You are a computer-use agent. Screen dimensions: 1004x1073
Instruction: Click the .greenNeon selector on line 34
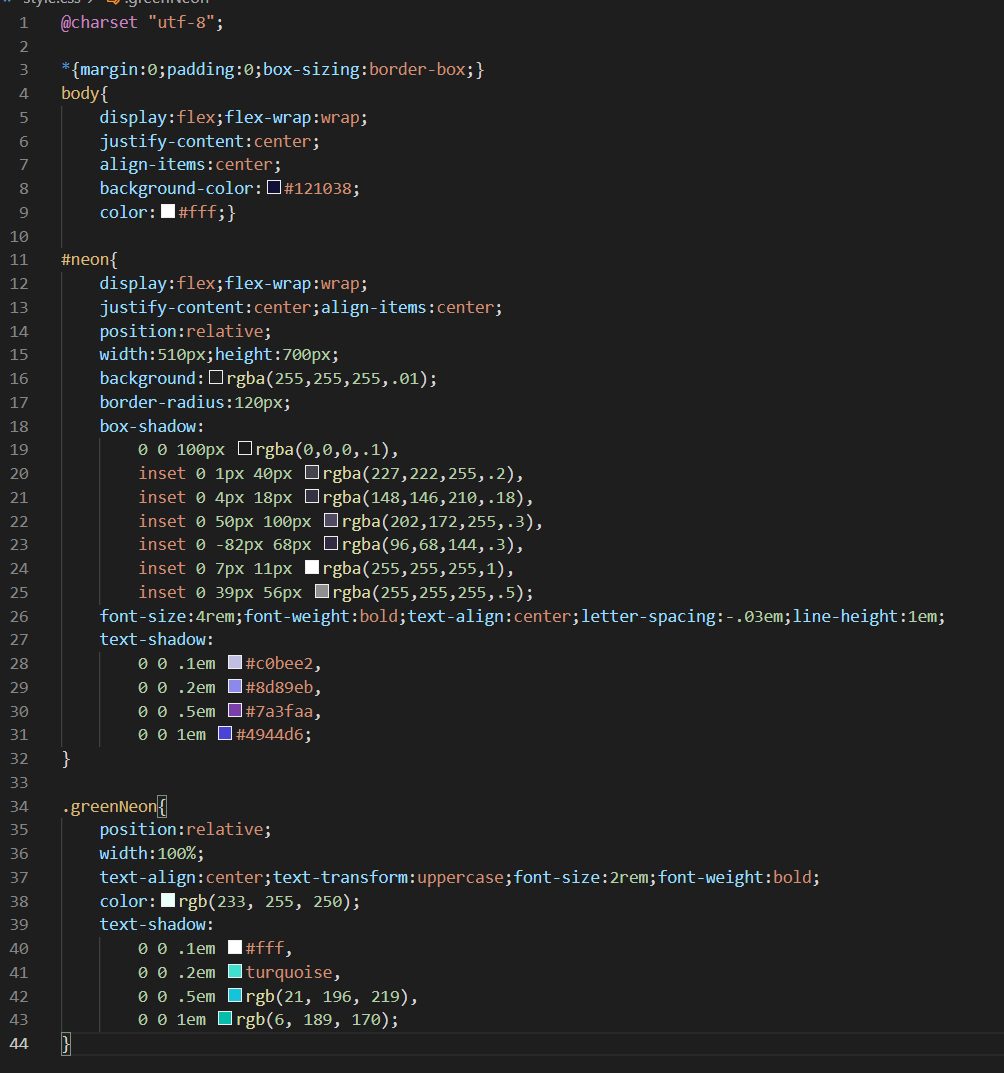110,806
